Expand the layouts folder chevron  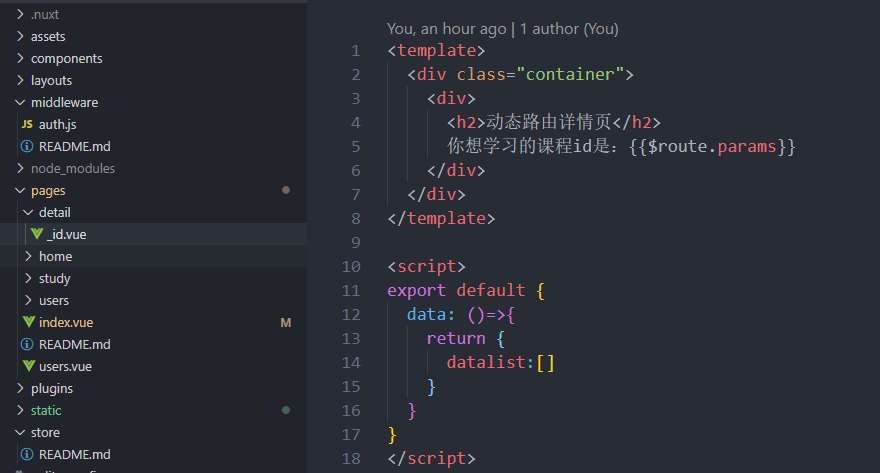point(20,80)
